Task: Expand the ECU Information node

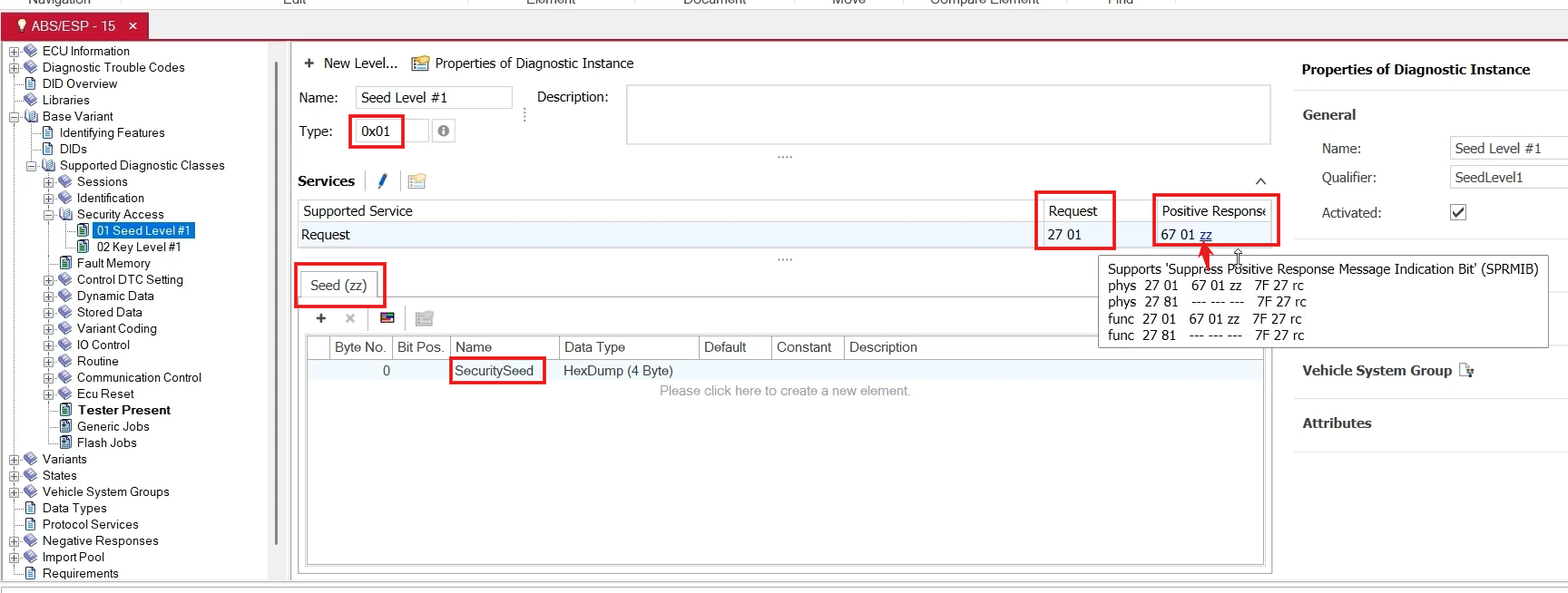Action: [14, 52]
